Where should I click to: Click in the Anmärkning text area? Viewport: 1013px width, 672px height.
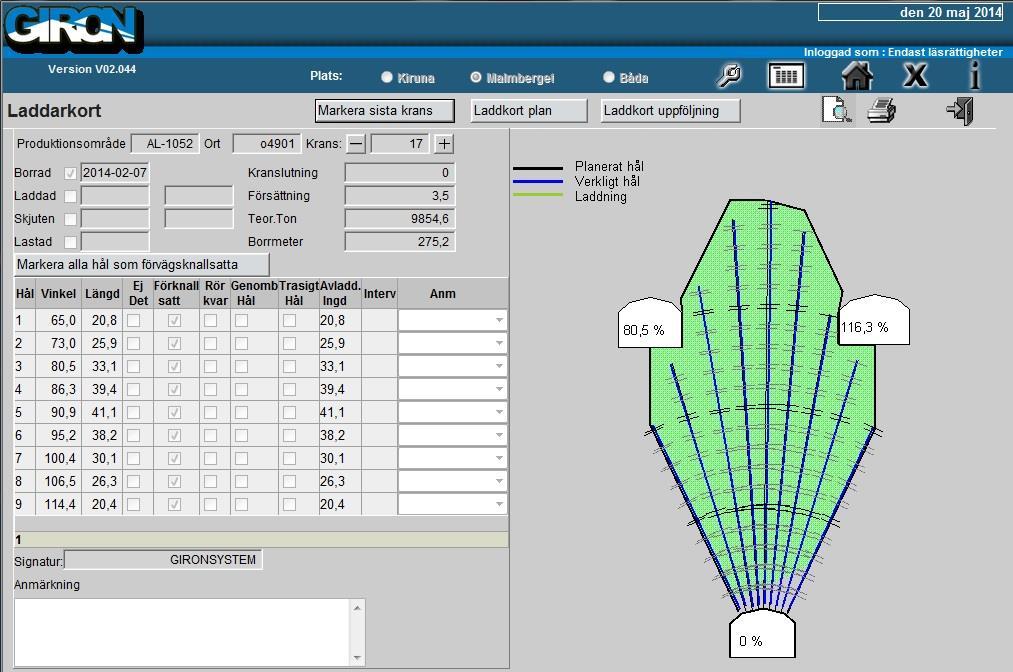(x=183, y=632)
